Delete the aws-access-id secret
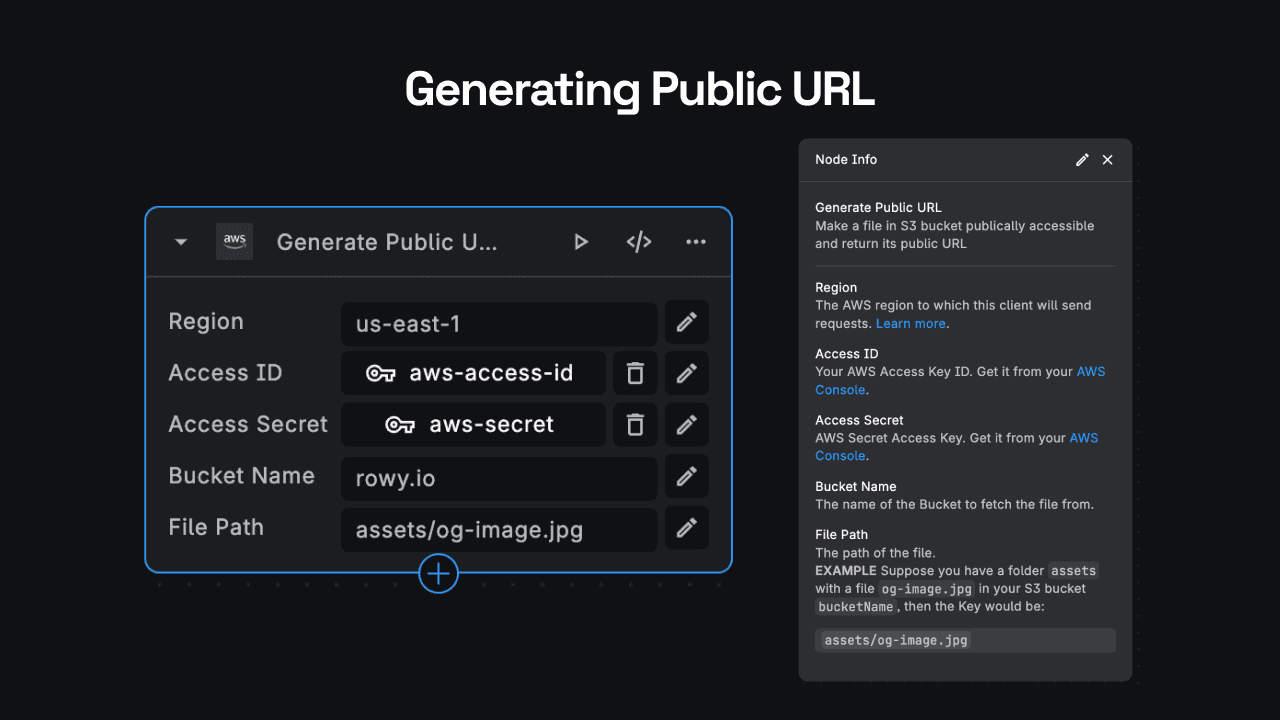The height and width of the screenshot is (720, 1280). pos(635,373)
